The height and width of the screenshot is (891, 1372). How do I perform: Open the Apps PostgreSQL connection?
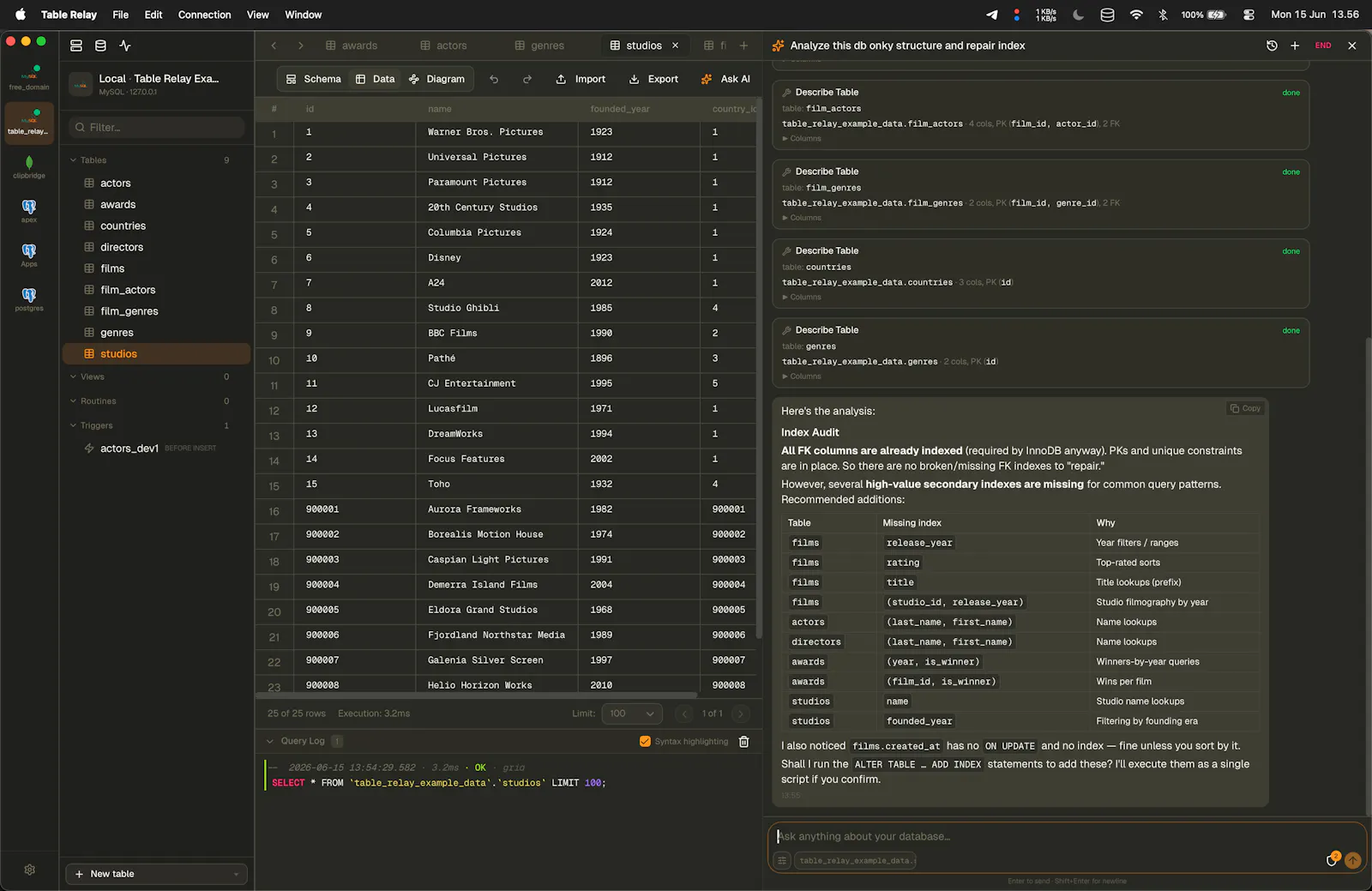29,255
